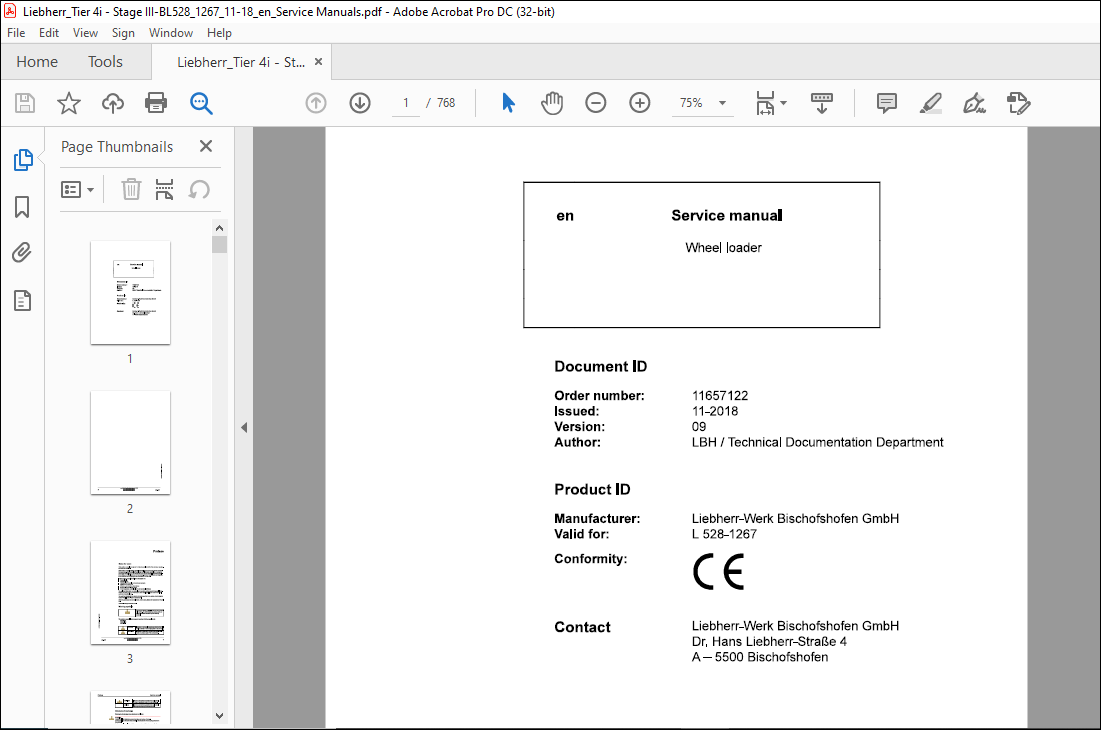Select the Liebherr_Tier 4i document tab
The height and width of the screenshot is (730, 1101).
coord(241,62)
